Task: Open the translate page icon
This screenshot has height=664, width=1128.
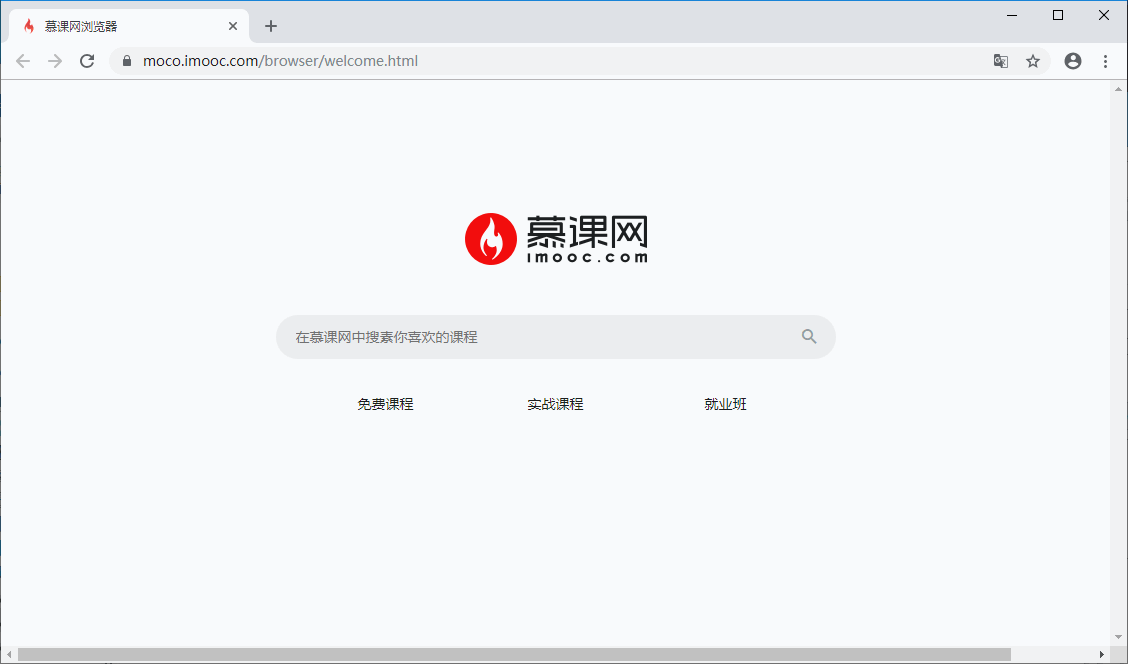Action: pyautogui.click(x=1001, y=61)
